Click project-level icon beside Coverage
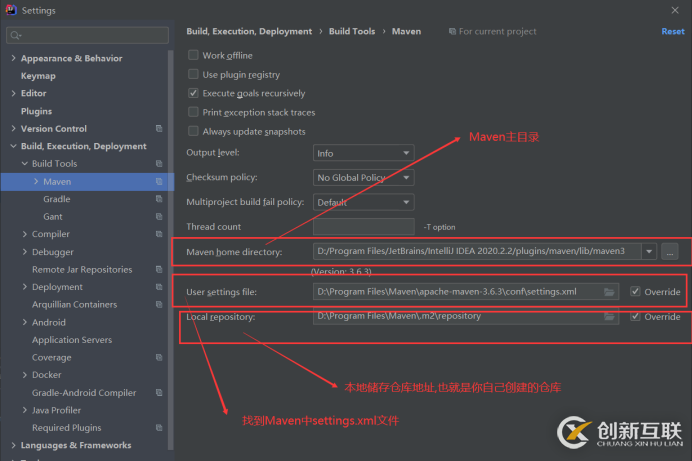Viewport: 692px width, 461px height. (x=159, y=357)
